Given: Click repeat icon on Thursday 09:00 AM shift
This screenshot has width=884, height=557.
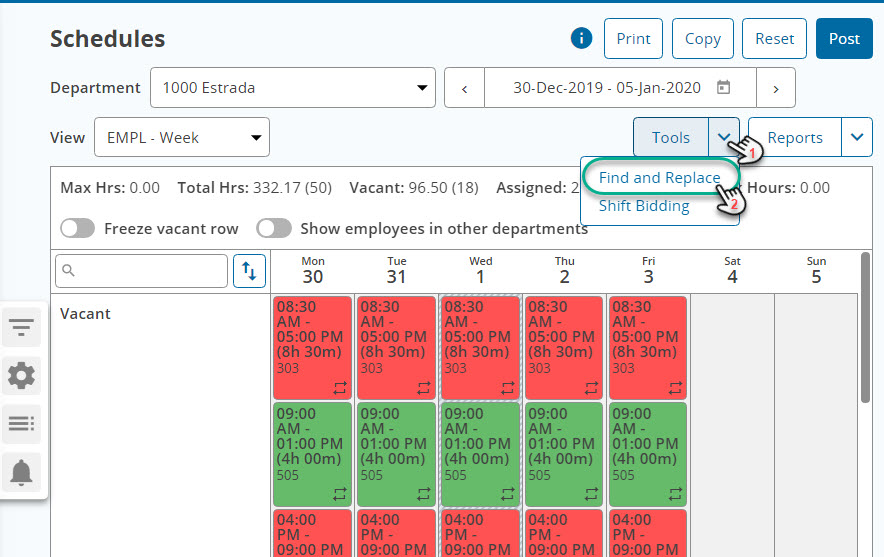Looking at the screenshot, I should [591, 494].
